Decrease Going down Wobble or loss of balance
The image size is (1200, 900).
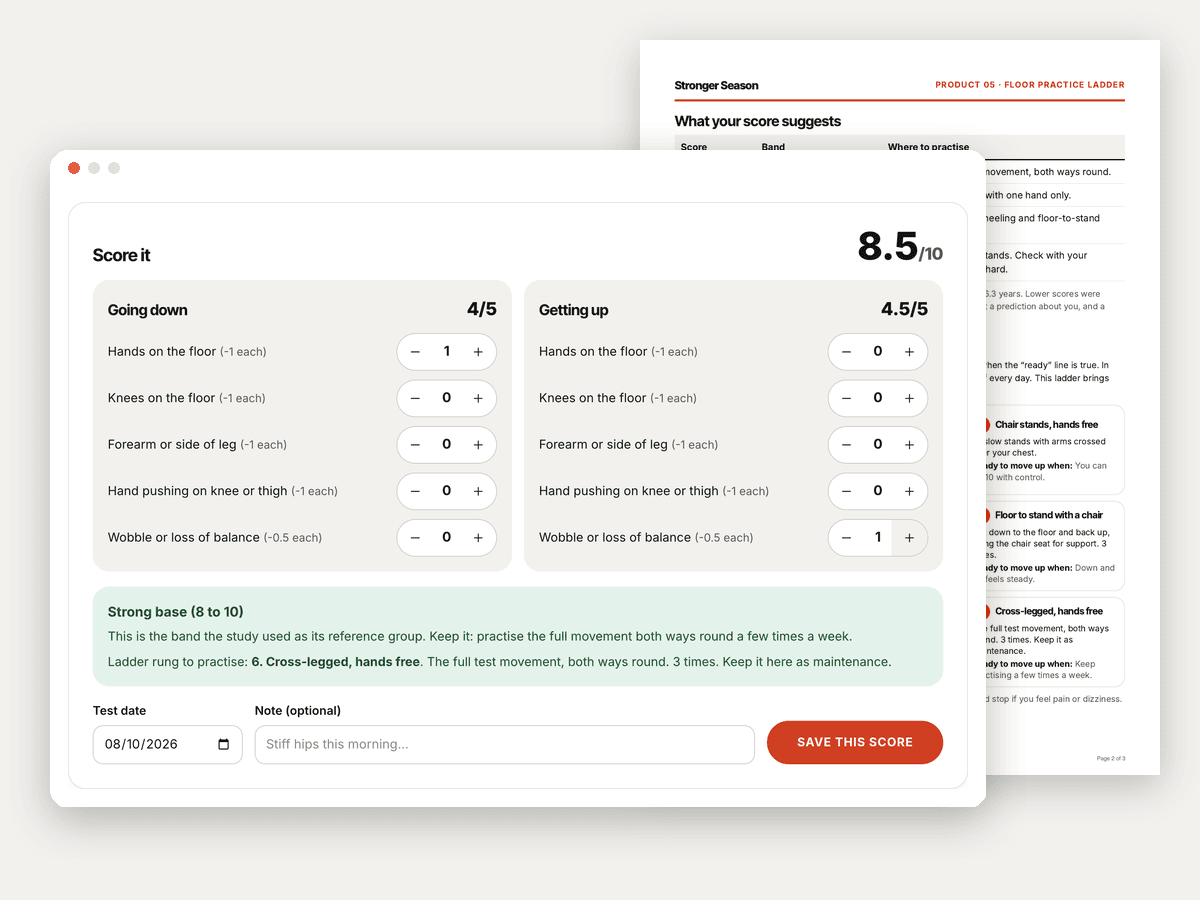pos(415,537)
